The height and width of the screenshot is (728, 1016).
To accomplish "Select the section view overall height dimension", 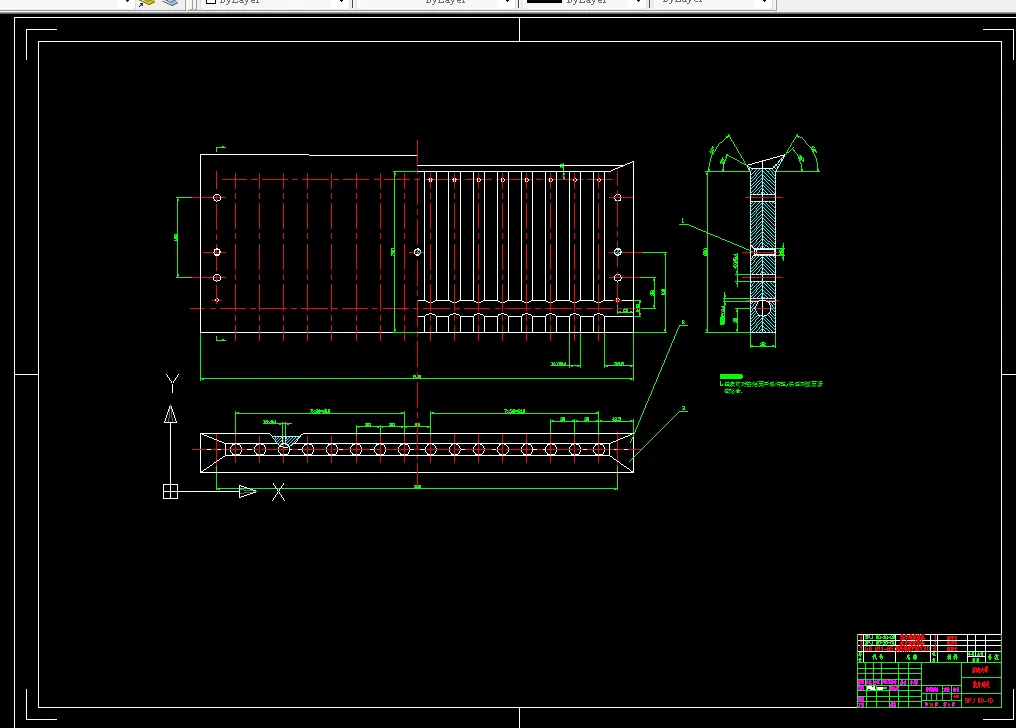I will 706,251.
